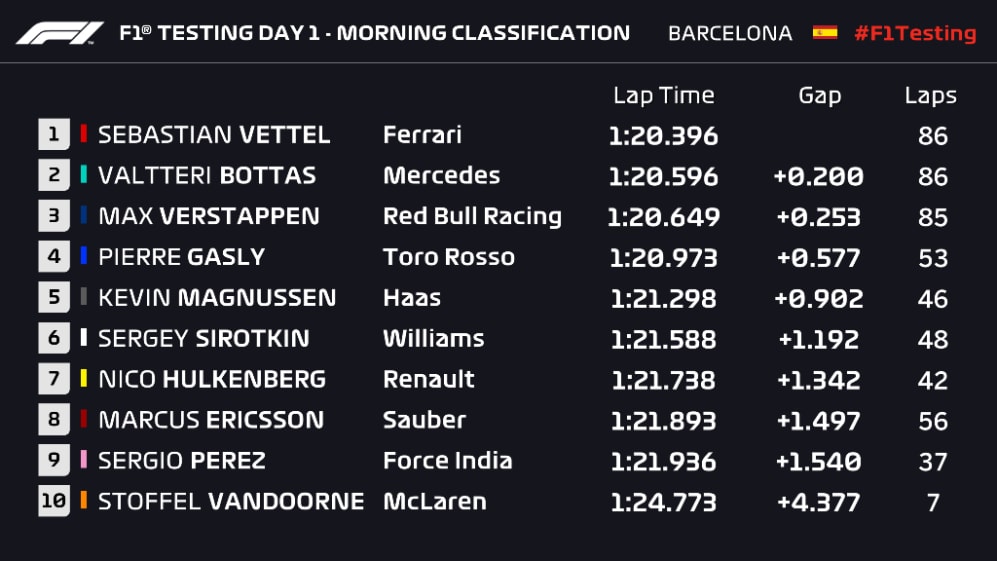Click the position 5 number badge

[x=54, y=298]
